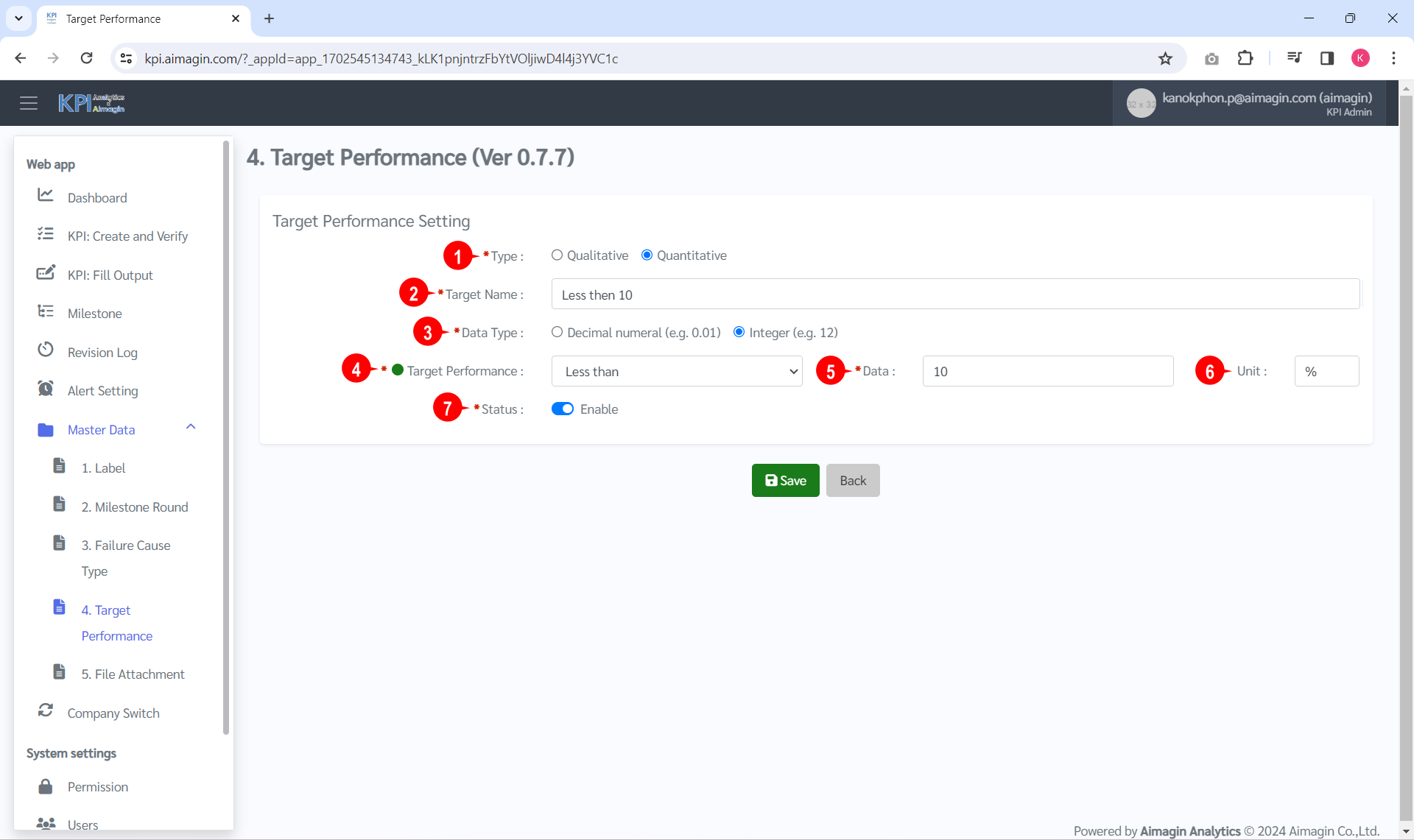The height and width of the screenshot is (840, 1414).
Task: Select the Qualitative type radio button
Action: pos(557,255)
